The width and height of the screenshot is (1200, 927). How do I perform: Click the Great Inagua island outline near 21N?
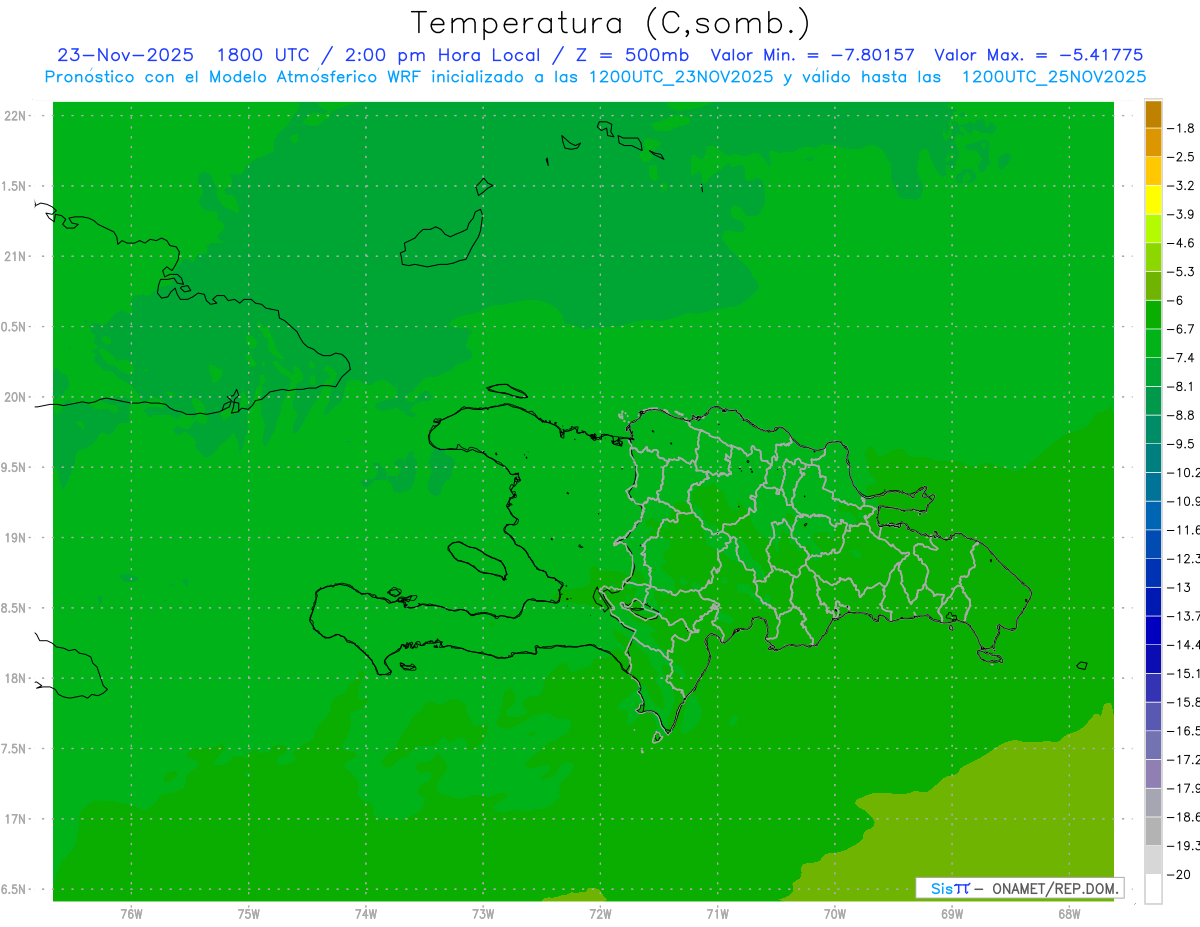pos(441,240)
